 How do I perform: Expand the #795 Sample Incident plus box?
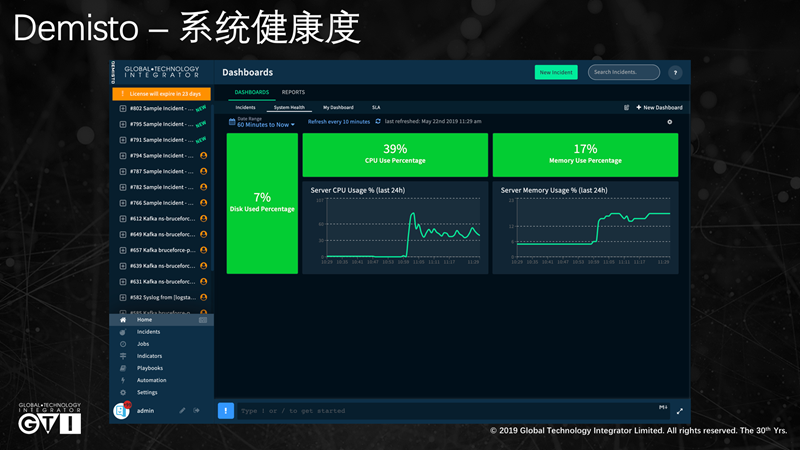pos(123,124)
